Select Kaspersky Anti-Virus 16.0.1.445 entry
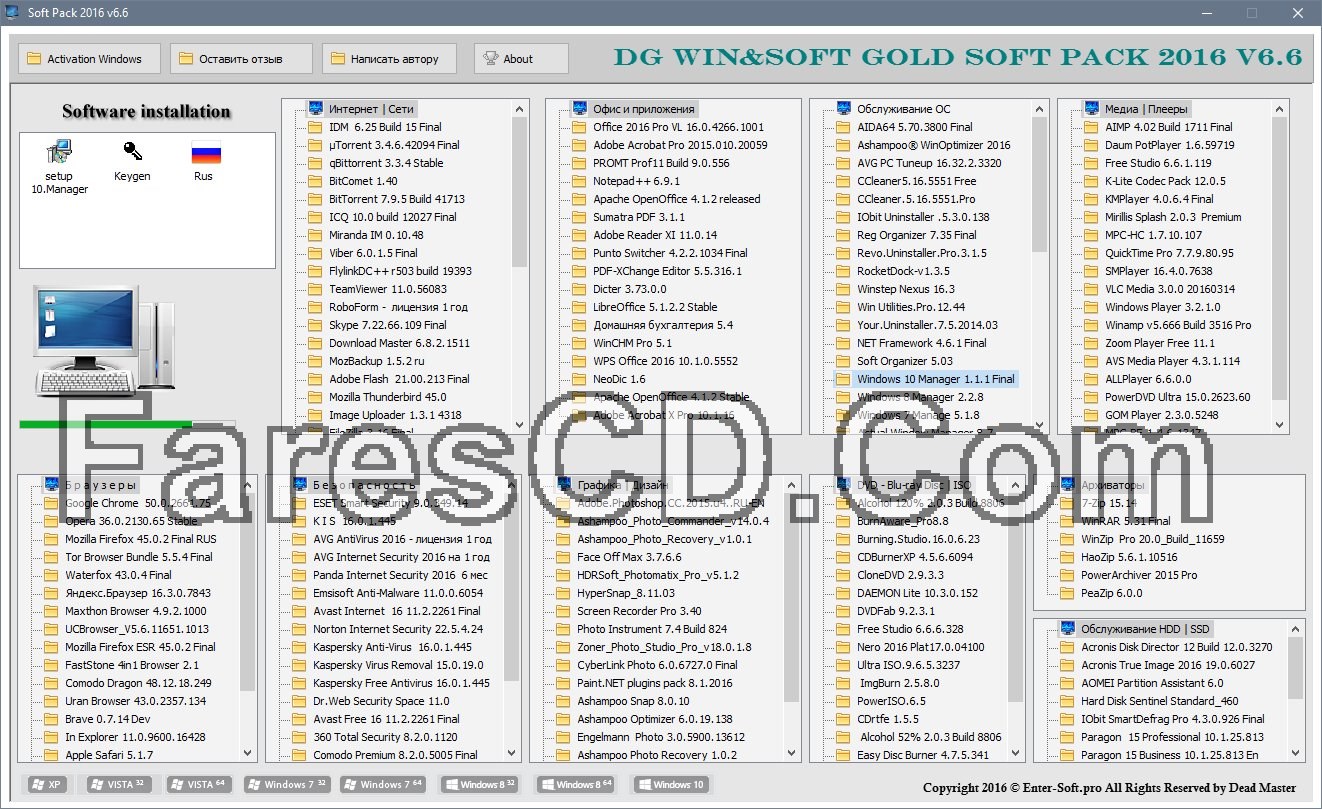 click(x=392, y=647)
